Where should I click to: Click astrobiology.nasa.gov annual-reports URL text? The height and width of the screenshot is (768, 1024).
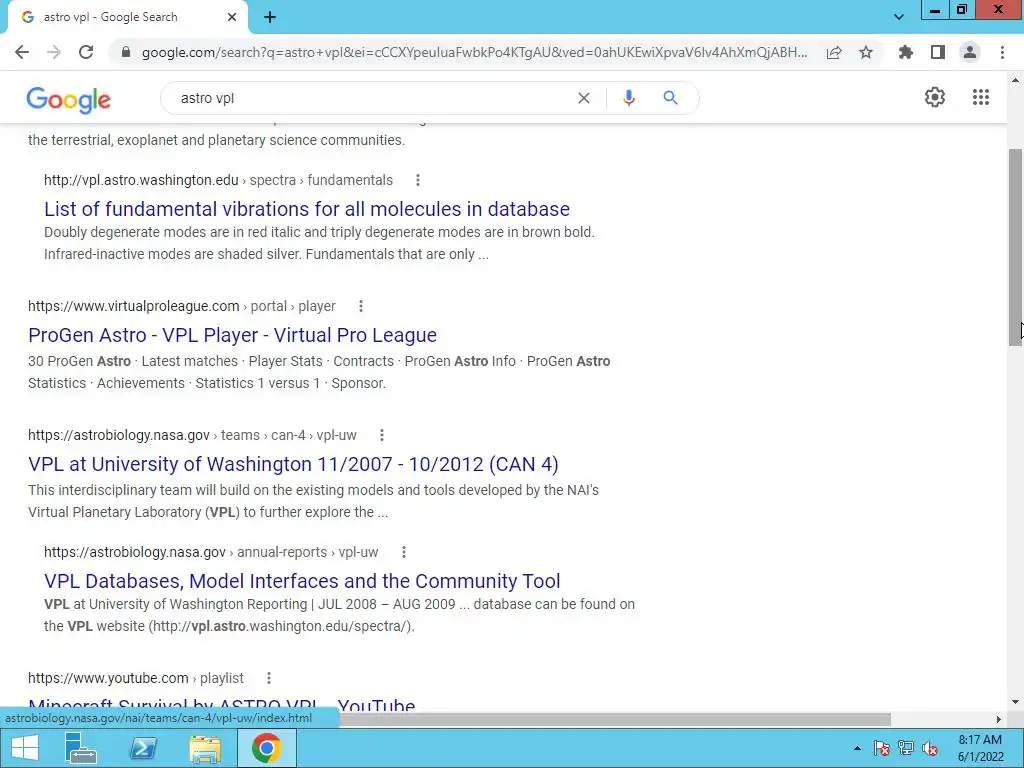pyautogui.click(x=211, y=552)
